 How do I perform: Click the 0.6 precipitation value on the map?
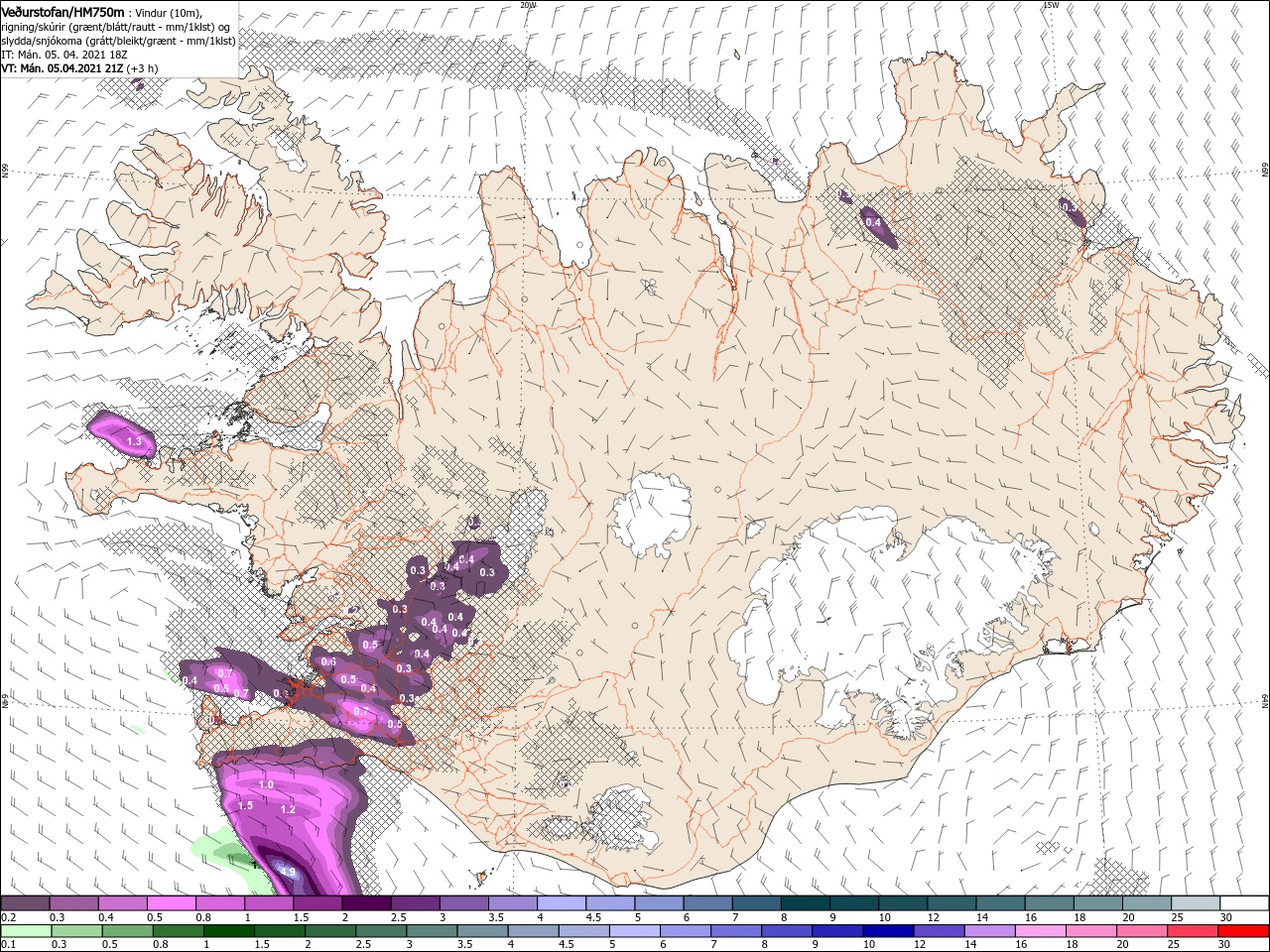329,661
